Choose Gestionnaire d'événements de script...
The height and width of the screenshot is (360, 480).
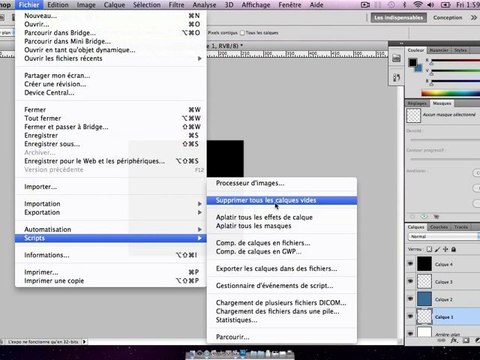click(282, 286)
